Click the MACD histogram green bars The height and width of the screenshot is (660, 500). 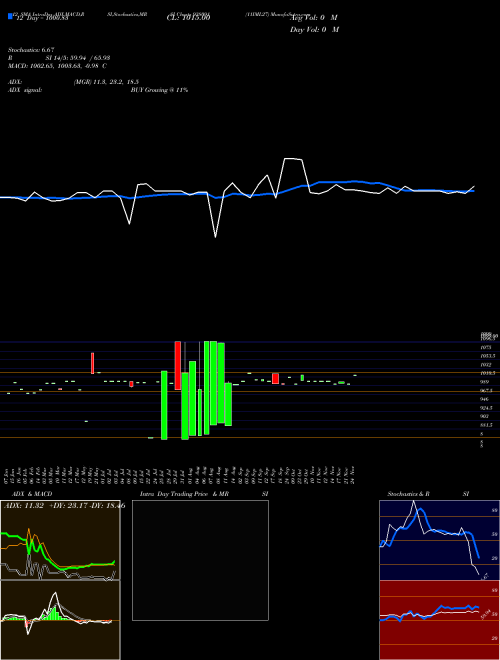53,614
